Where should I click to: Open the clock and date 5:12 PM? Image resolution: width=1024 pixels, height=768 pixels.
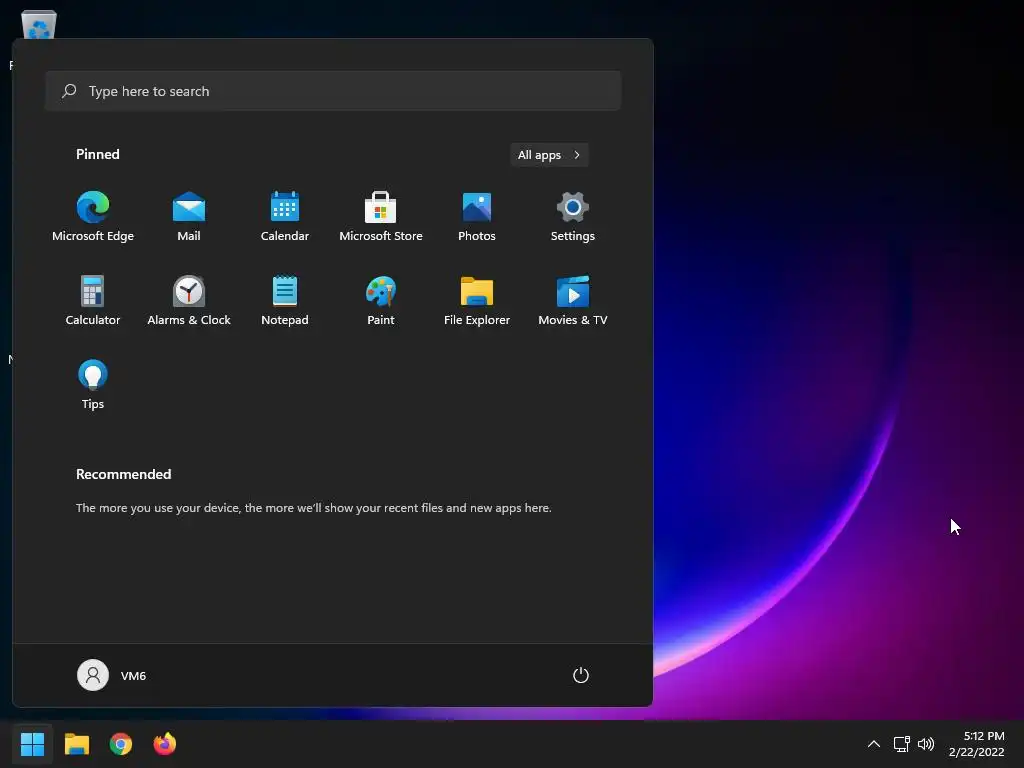[977, 744]
